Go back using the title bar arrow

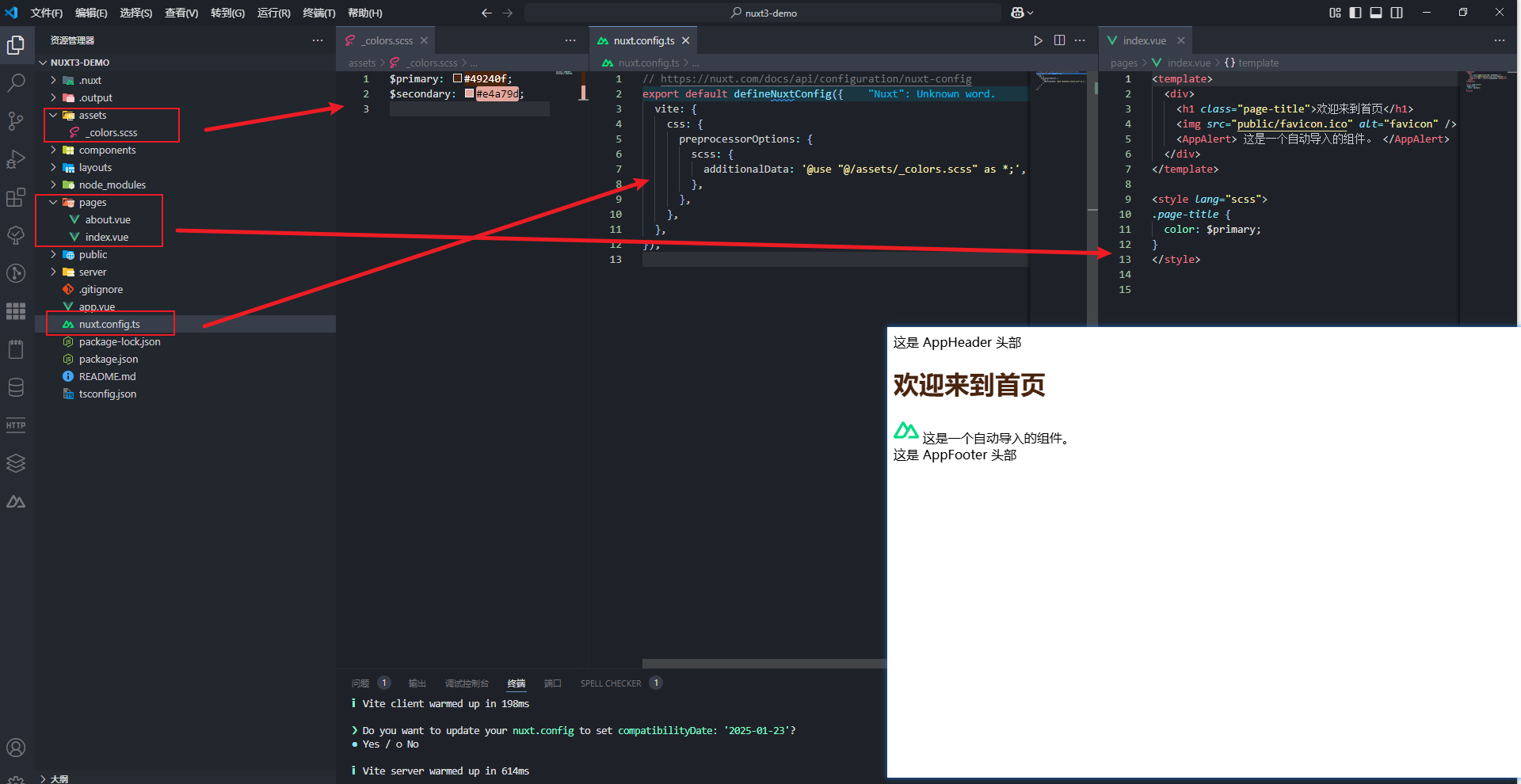486,13
